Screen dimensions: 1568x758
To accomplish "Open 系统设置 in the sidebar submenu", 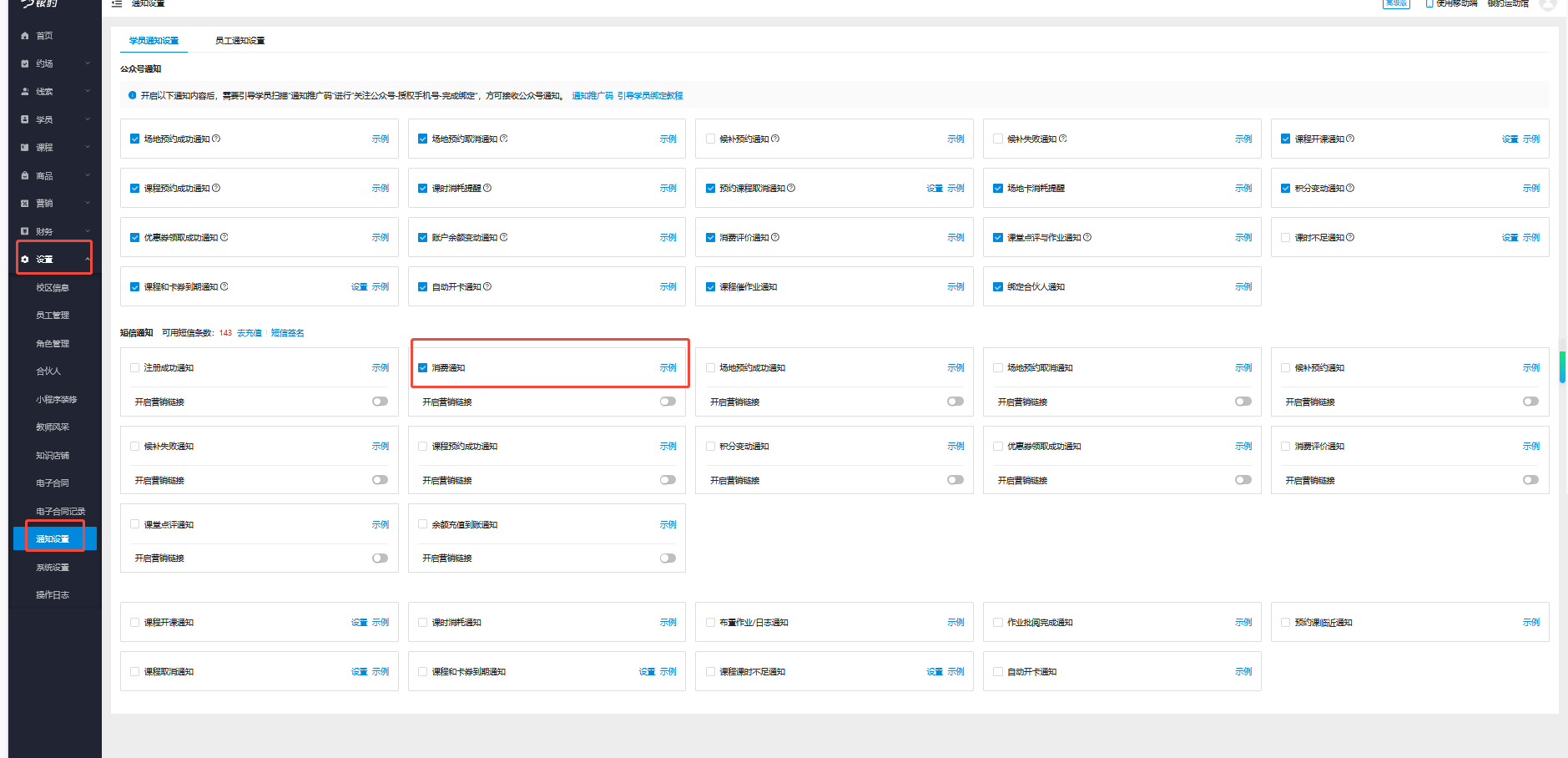I will 53,568.
